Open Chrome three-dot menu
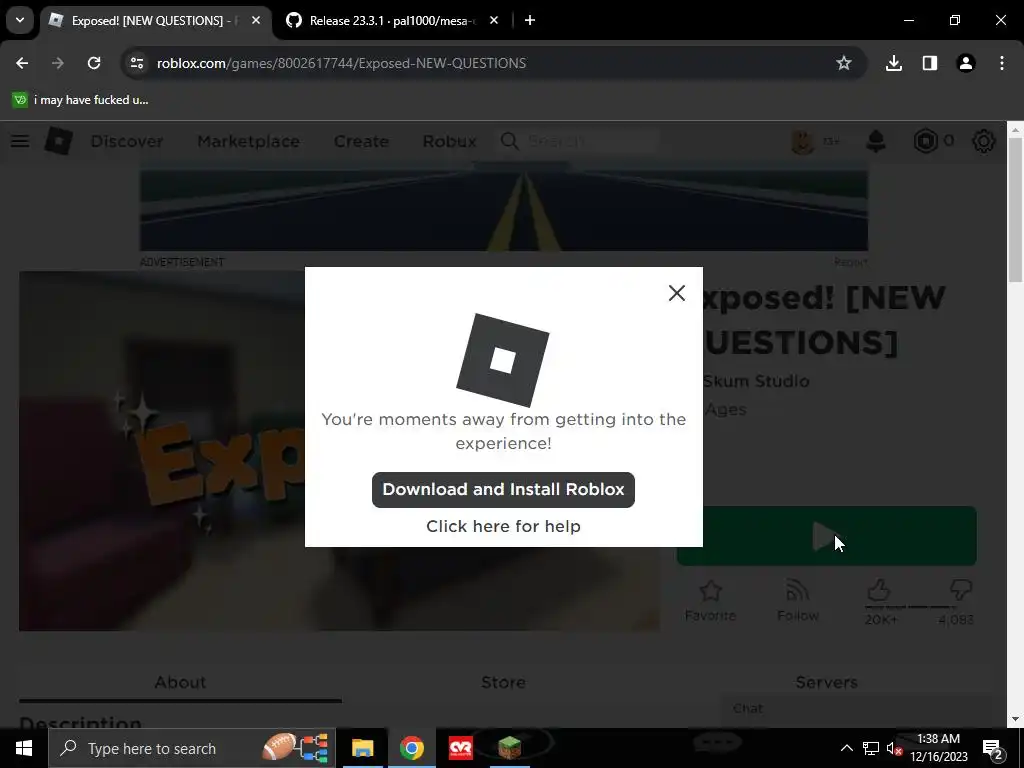 click(x=1002, y=63)
